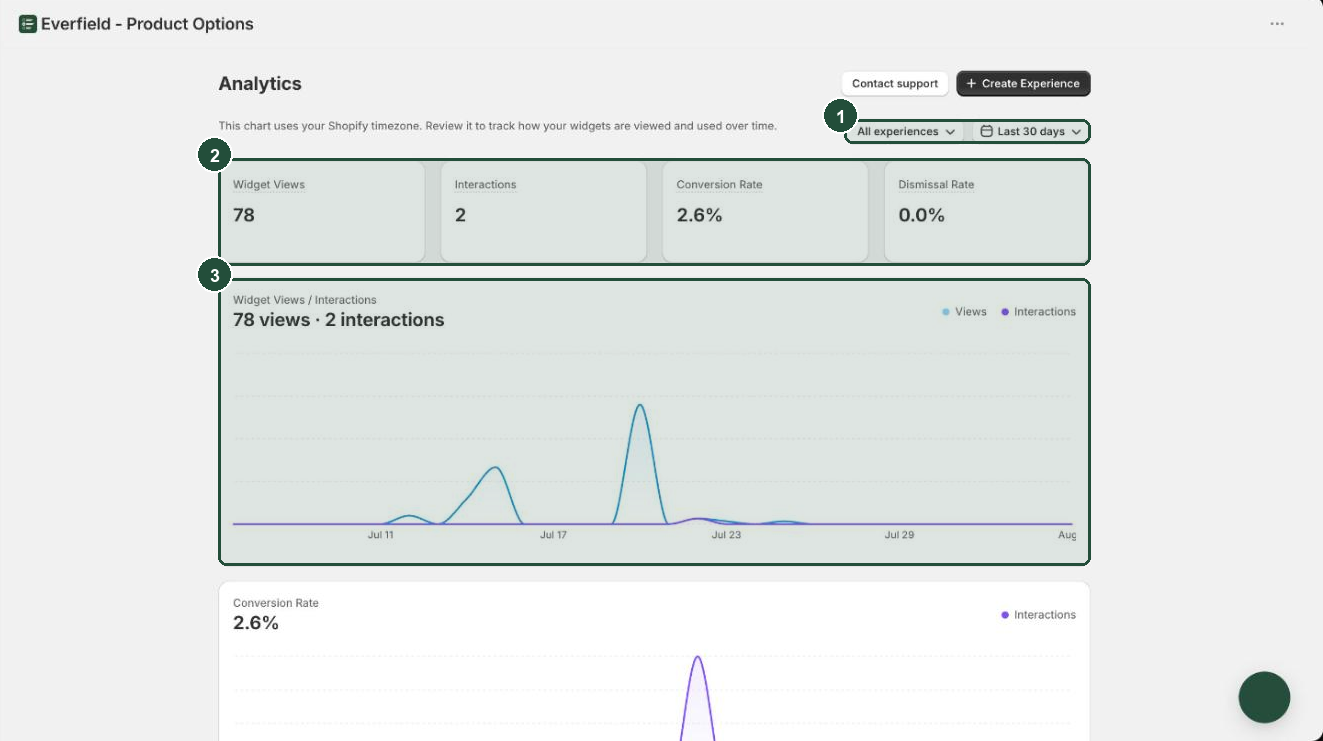Click the Jul 17 axis label

pos(553,535)
